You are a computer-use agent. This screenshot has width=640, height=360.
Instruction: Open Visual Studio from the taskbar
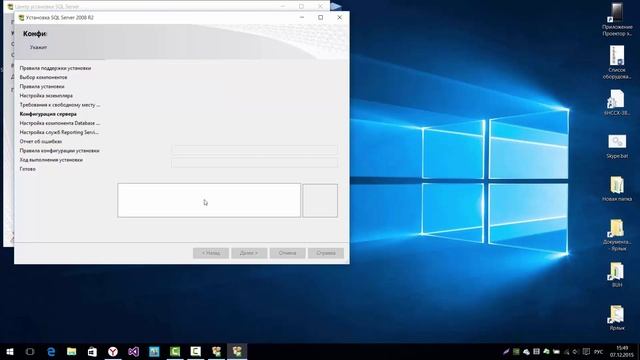(133, 351)
